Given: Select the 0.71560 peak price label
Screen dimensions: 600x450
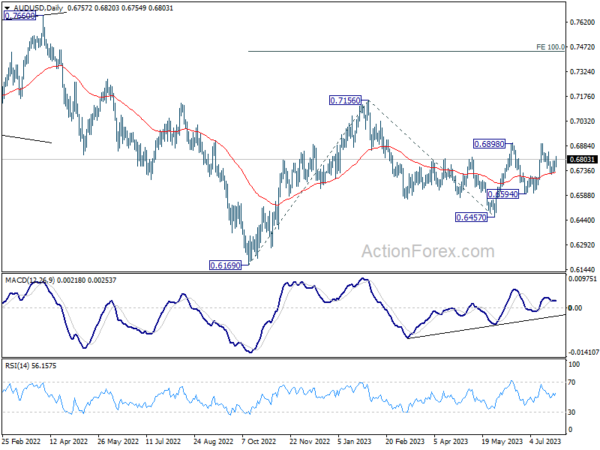Looking at the screenshot, I should tap(345, 101).
